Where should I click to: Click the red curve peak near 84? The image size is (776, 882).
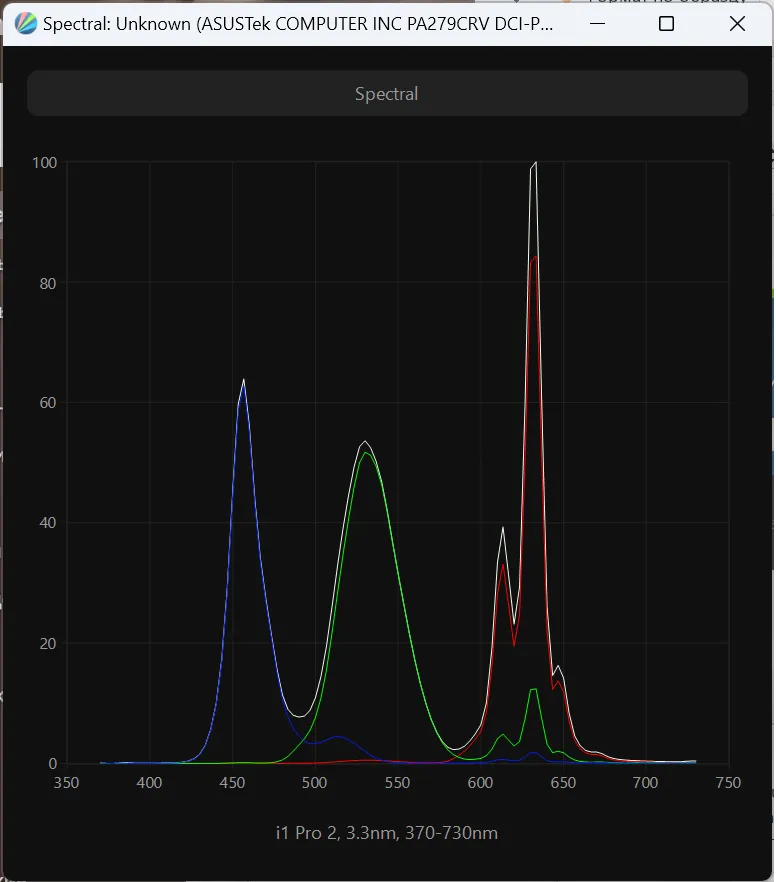pyautogui.click(x=535, y=257)
